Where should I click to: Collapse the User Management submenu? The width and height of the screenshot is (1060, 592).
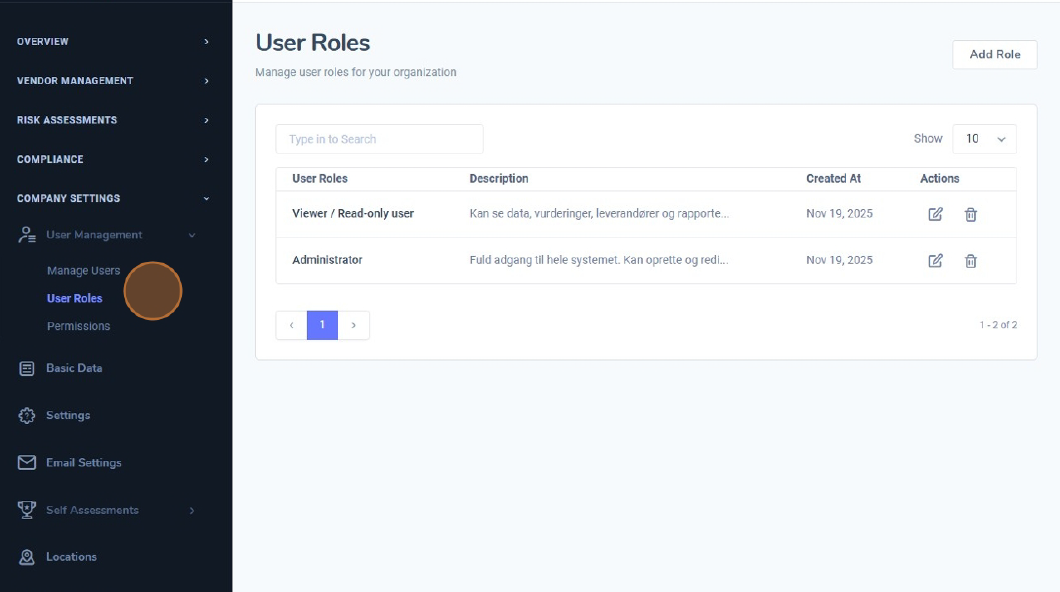192,235
